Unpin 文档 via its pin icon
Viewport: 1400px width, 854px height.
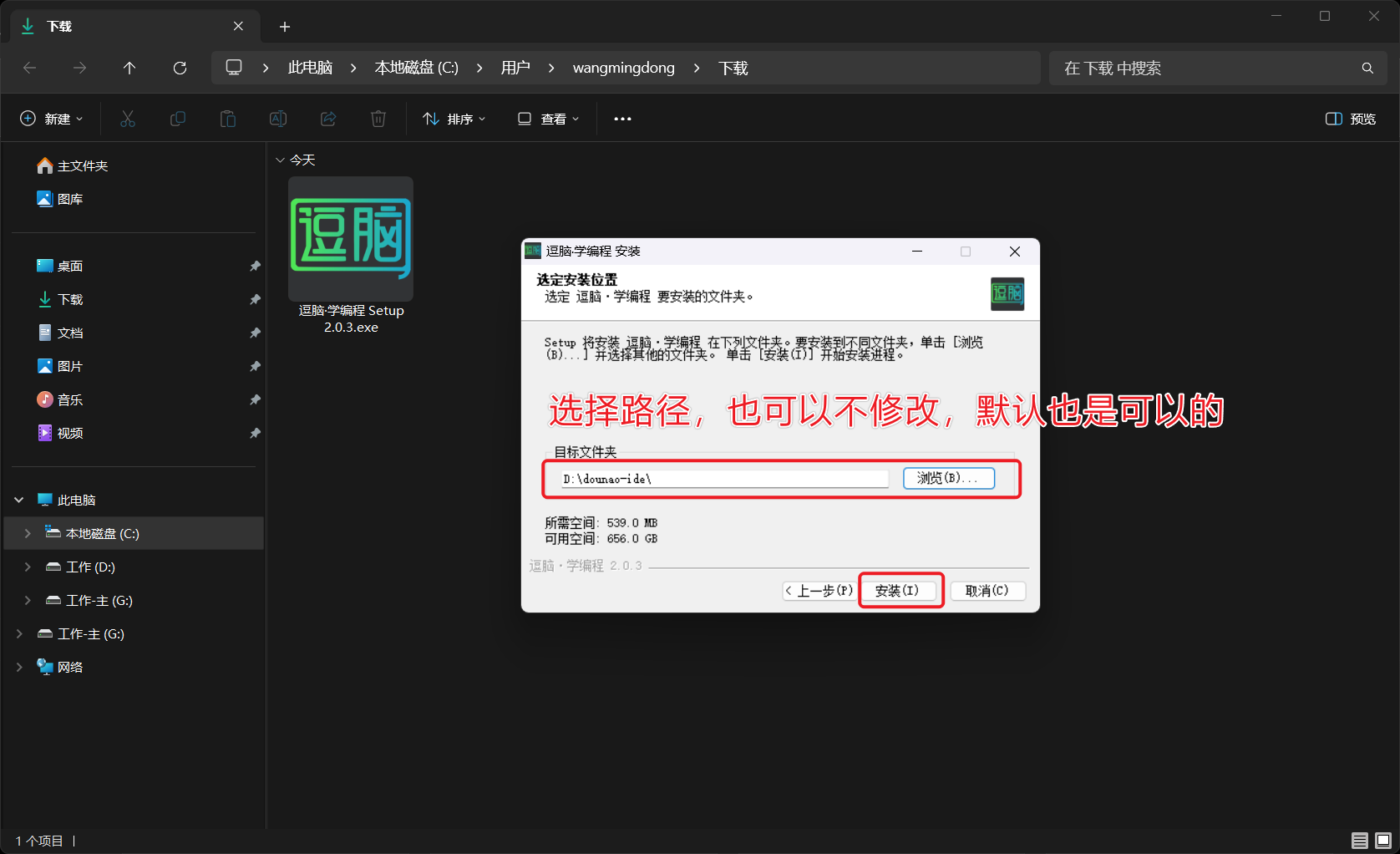tap(255, 333)
